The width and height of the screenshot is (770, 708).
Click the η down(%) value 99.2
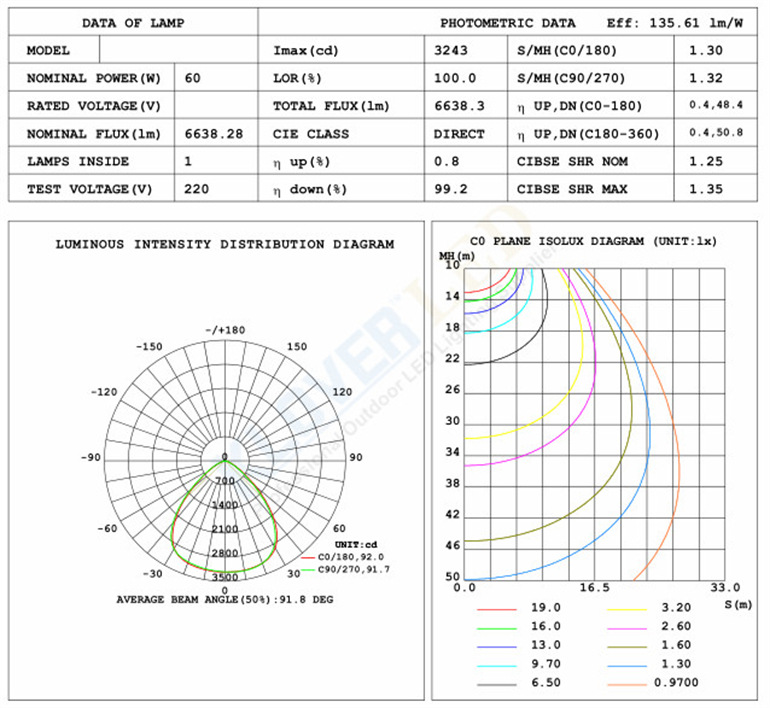[450, 189]
